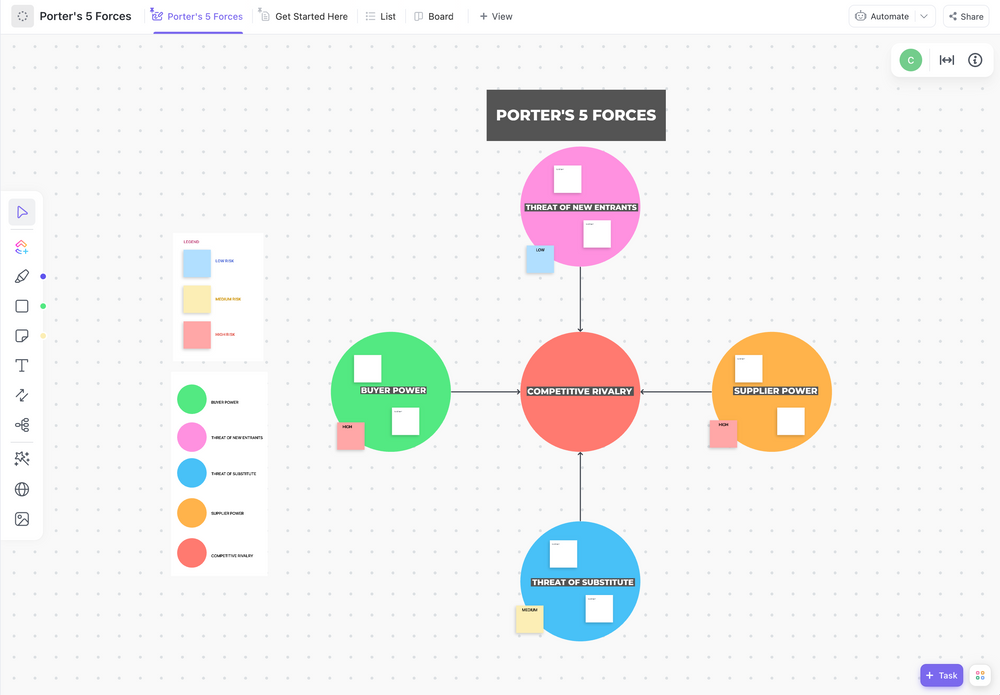Select the rectangle shape tool
1000x695 pixels.
pyautogui.click(x=22, y=306)
